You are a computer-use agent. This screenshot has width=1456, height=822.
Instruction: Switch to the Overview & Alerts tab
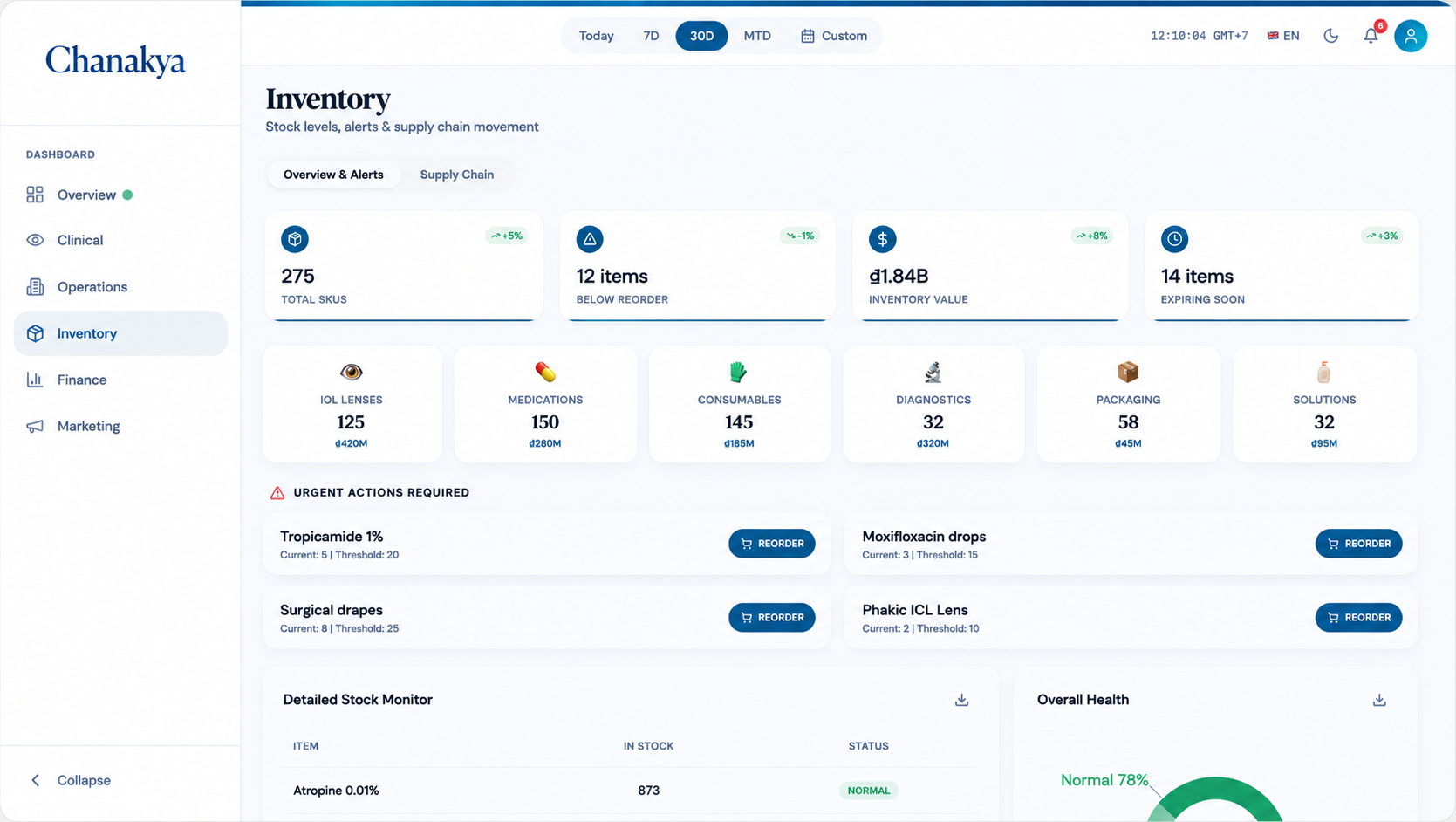[x=333, y=175]
